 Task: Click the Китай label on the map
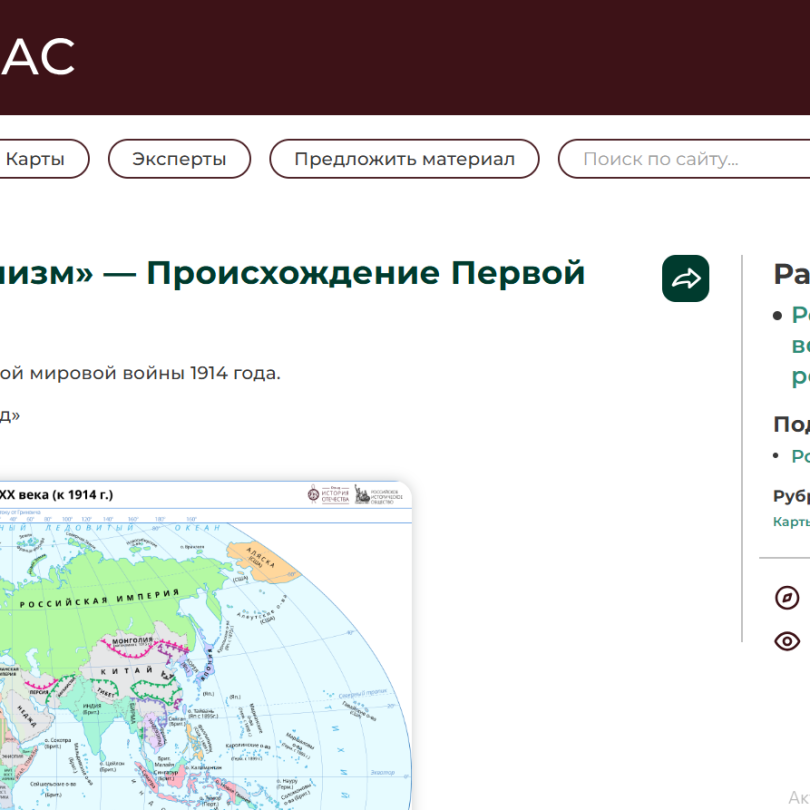[x=142, y=672]
